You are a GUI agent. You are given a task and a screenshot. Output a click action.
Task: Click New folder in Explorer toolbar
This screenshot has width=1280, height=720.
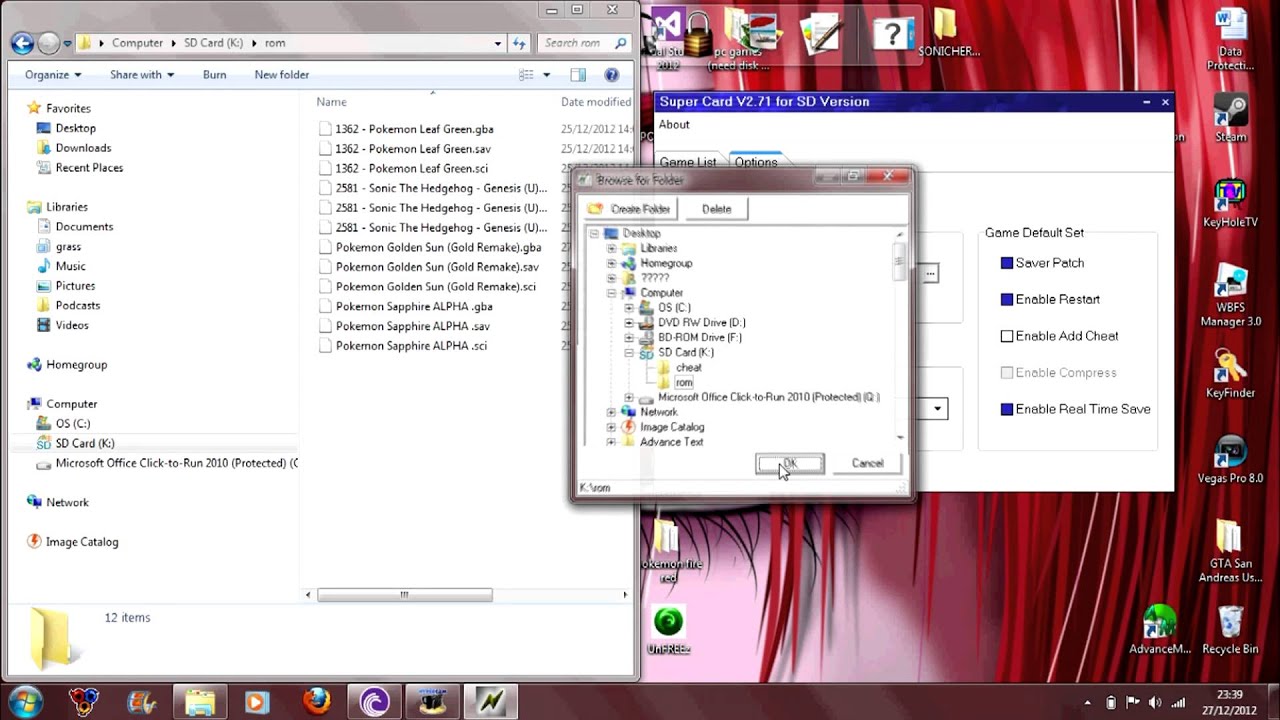click(282, 75)
